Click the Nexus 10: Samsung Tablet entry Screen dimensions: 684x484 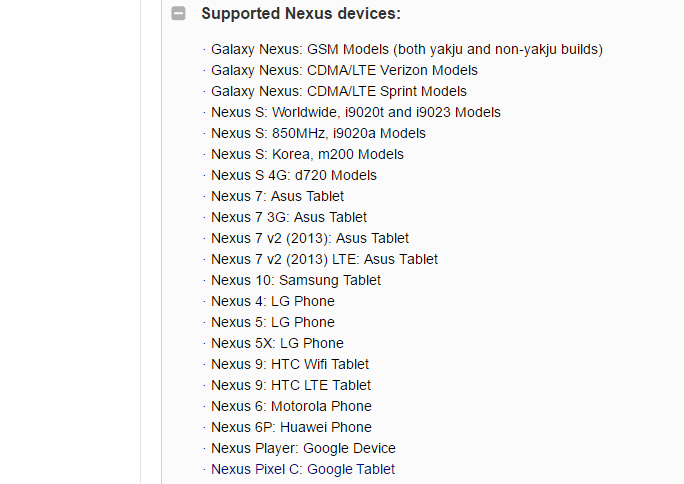coord(296,280)
